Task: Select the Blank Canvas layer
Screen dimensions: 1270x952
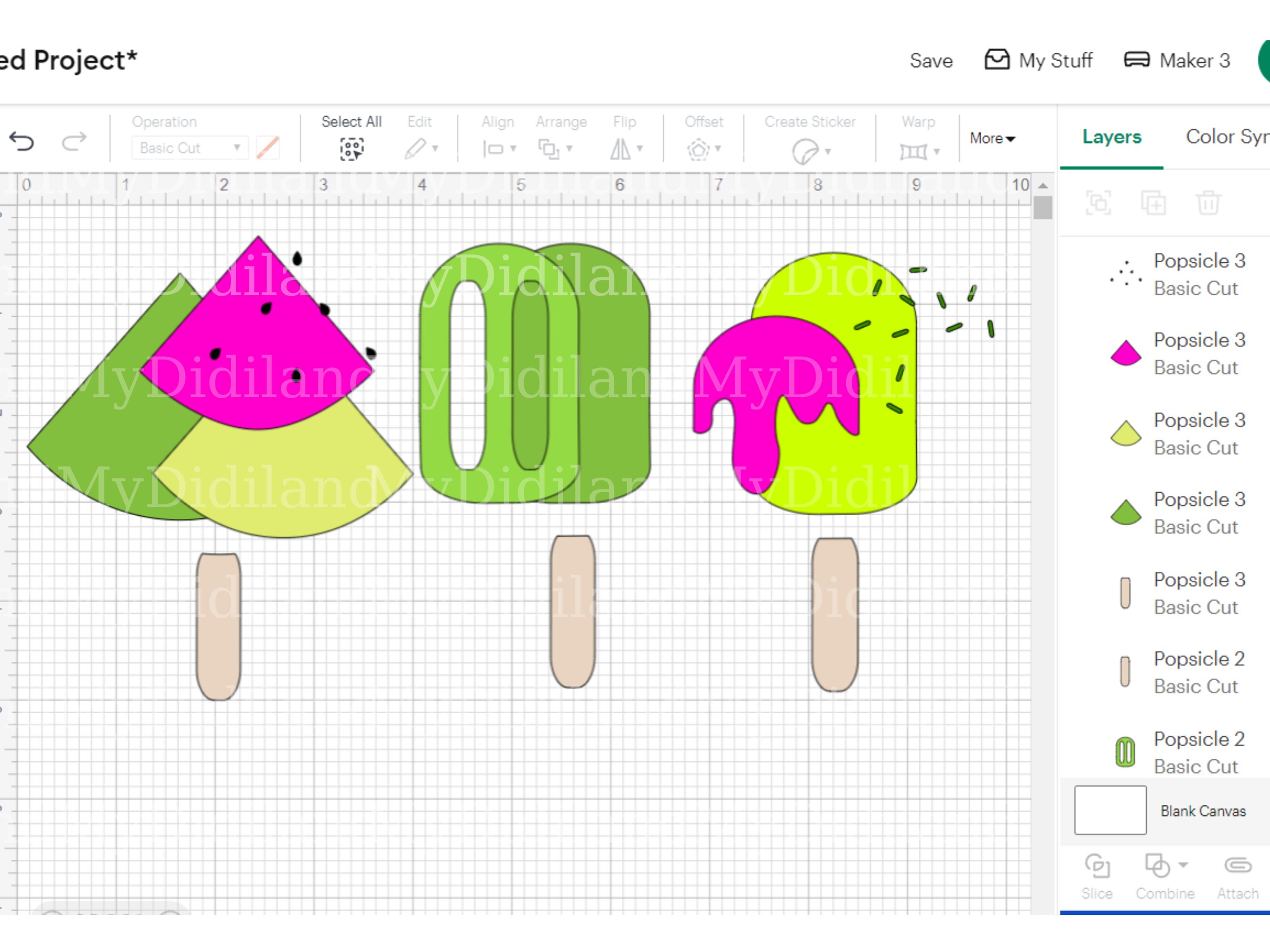Action: [x=1203, y=811]
